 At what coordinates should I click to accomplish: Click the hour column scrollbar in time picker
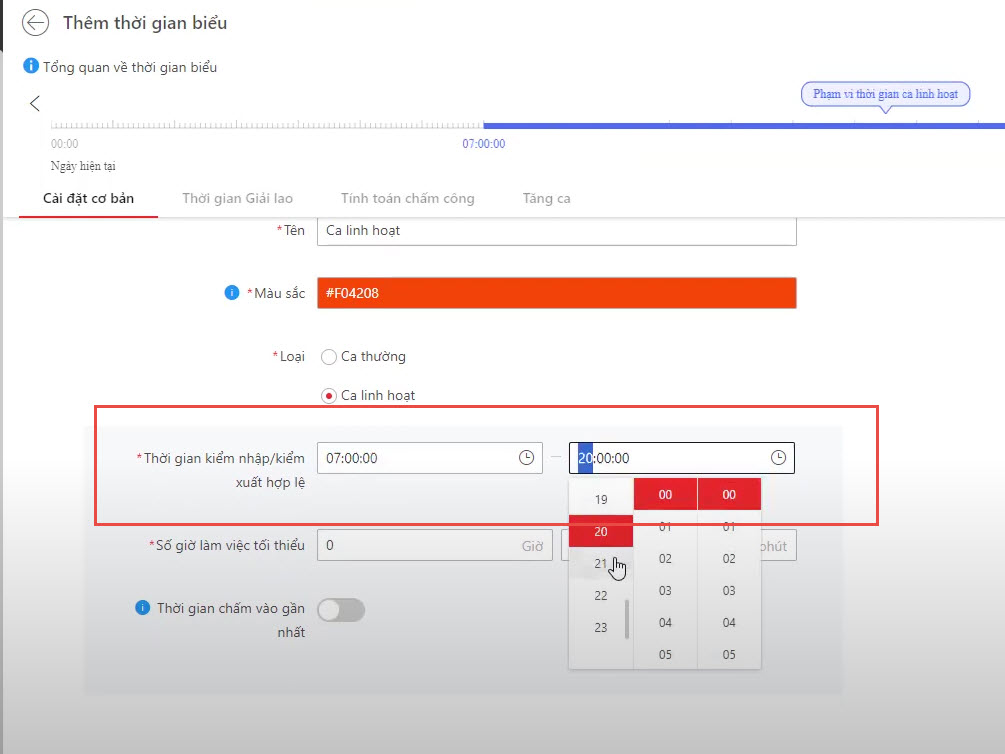coord(627,619)
